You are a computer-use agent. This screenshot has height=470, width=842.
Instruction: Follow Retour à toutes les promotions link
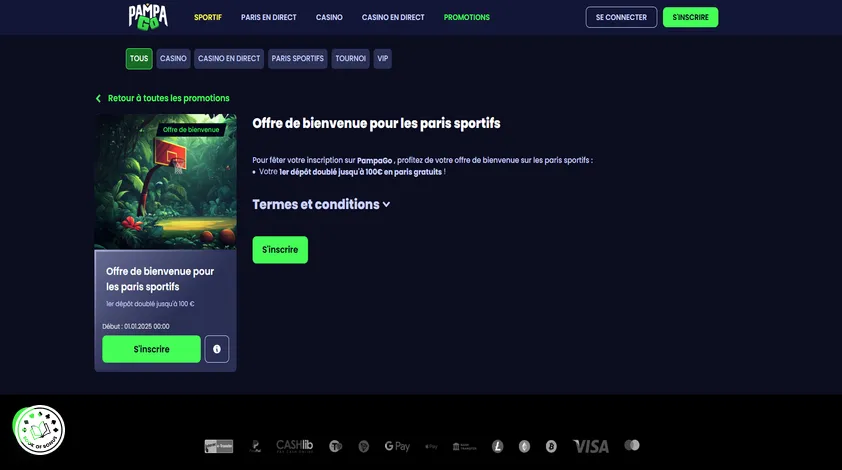click(x=169, y=98)
